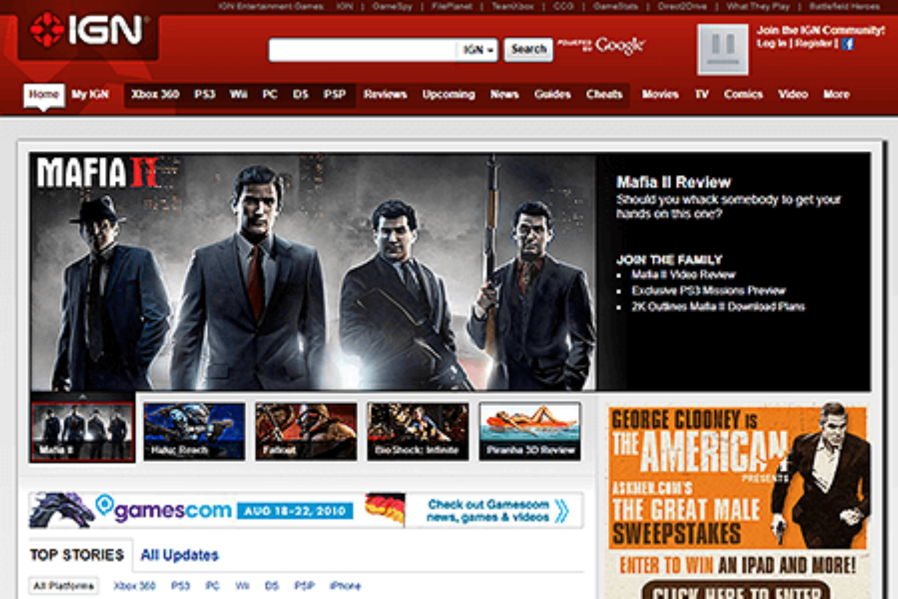The height and width of the screenshot is (599, 898).
Task: Click GameSpy link in top bar
Action: 392,6
